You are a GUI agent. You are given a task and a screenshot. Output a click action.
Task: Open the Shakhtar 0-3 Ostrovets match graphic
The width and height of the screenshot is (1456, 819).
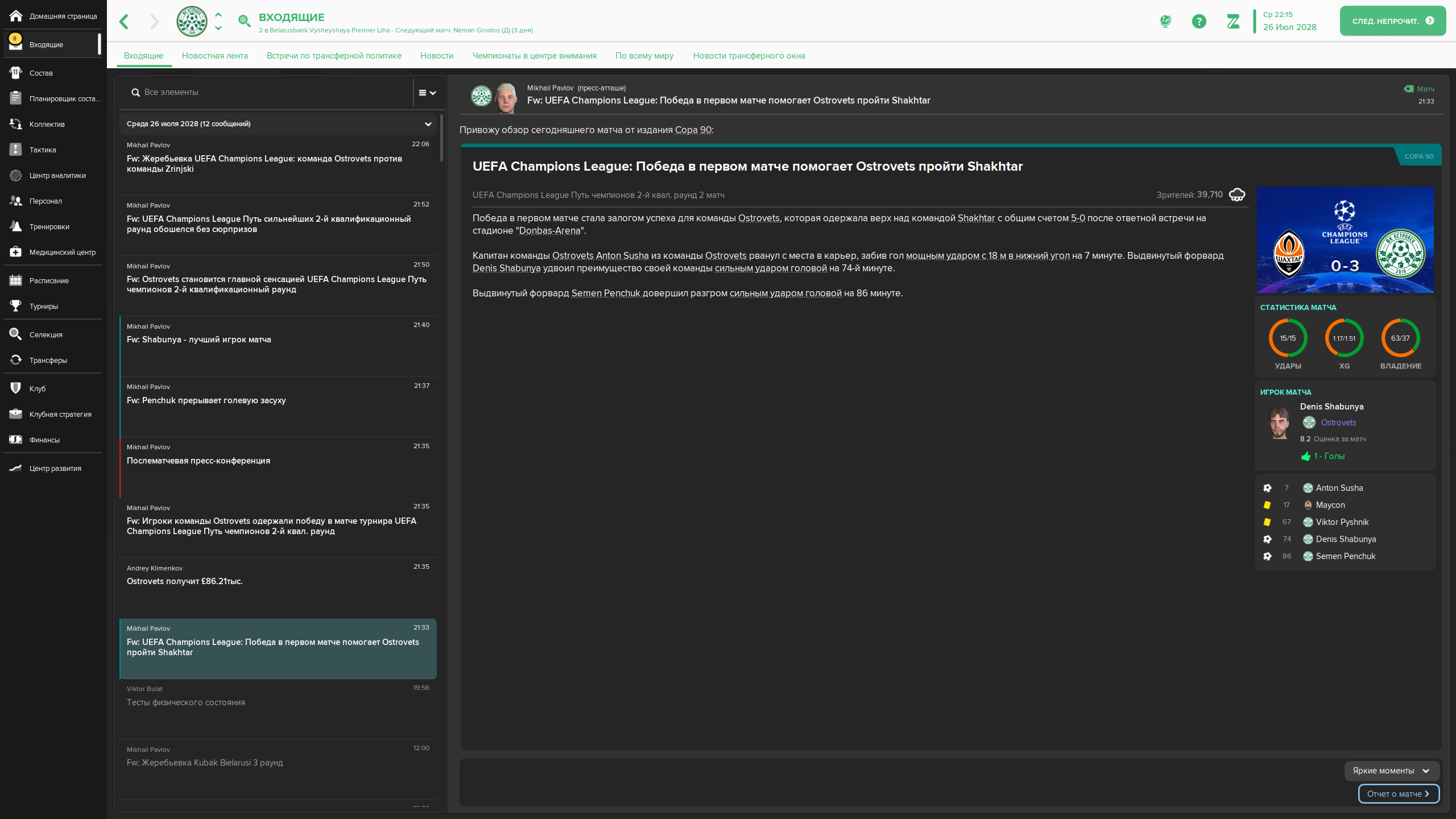tap(1345, 239)
